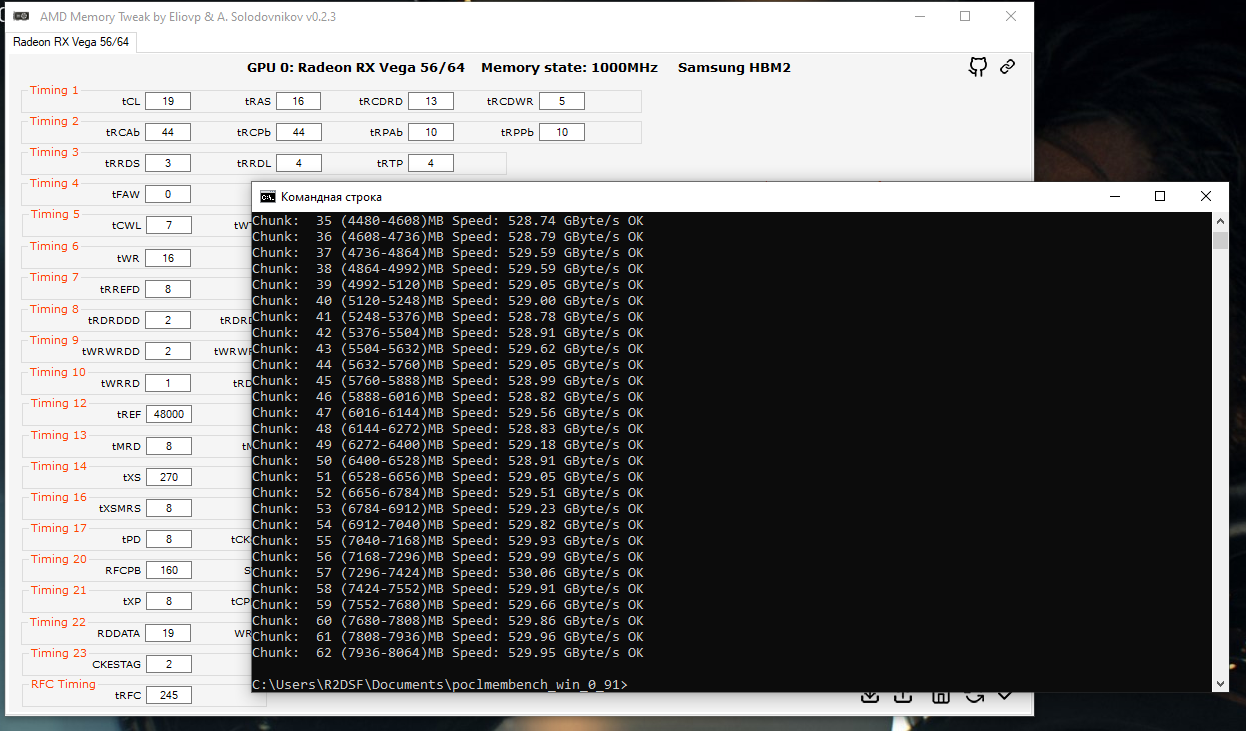Image resolution: width=1246 pixels, height=731 pixels.
Task: Select the tRTP value box
Action: 431,163
